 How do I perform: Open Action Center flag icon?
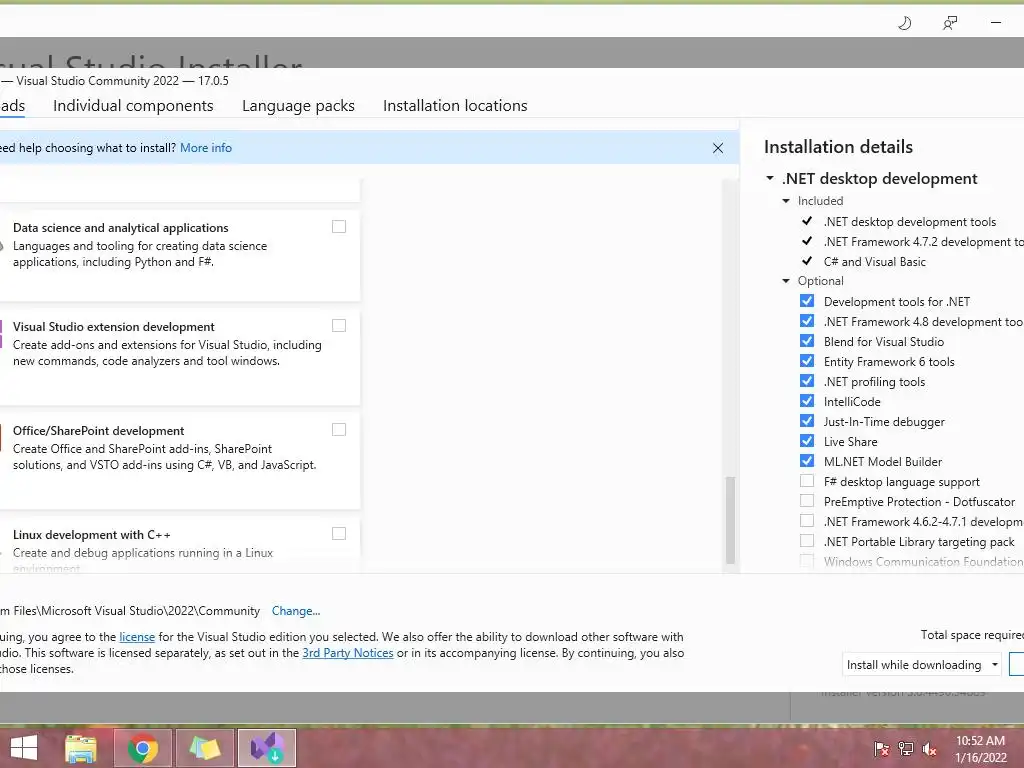(881, 748)
